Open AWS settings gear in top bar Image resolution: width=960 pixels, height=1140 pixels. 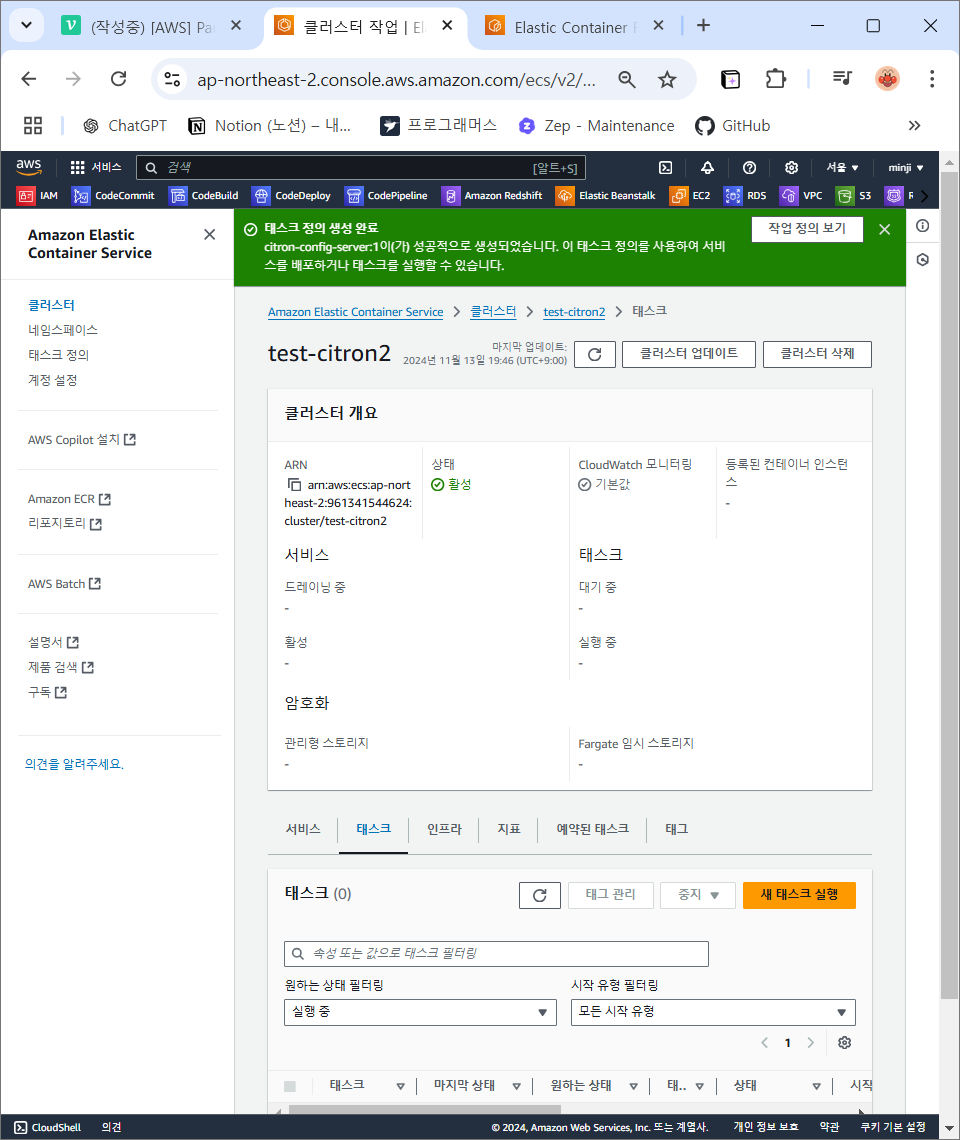pyautogui.click(x=791, y=167)
